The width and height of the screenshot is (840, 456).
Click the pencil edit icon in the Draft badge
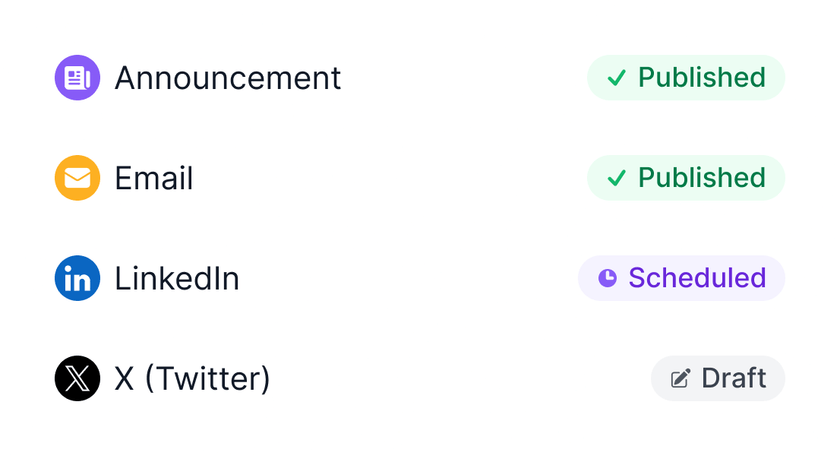tap(680, 378)
